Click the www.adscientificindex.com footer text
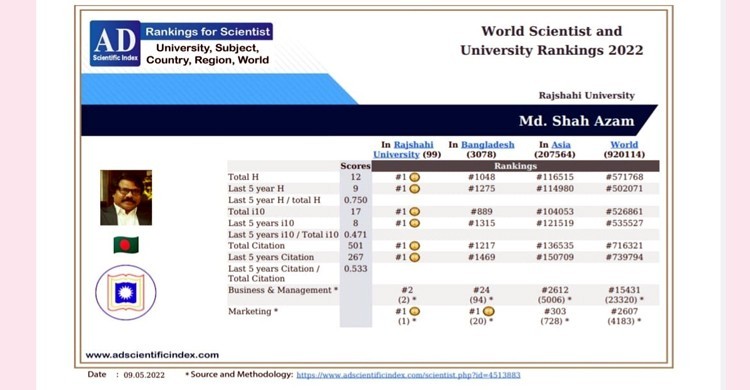The height and width of the screenshot is (390, 750). tap(152, 355)
